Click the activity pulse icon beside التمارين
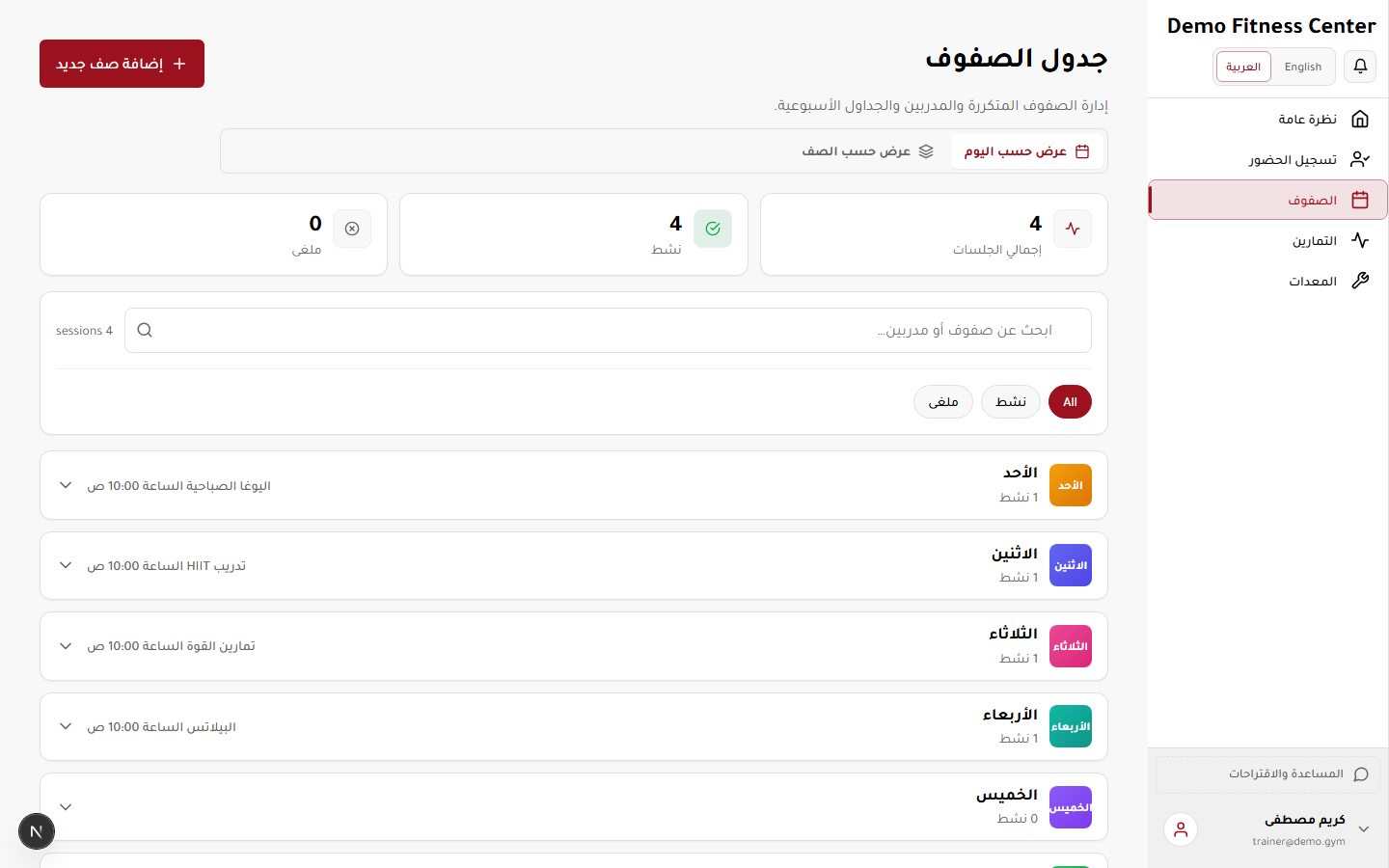 [1360, 240]
